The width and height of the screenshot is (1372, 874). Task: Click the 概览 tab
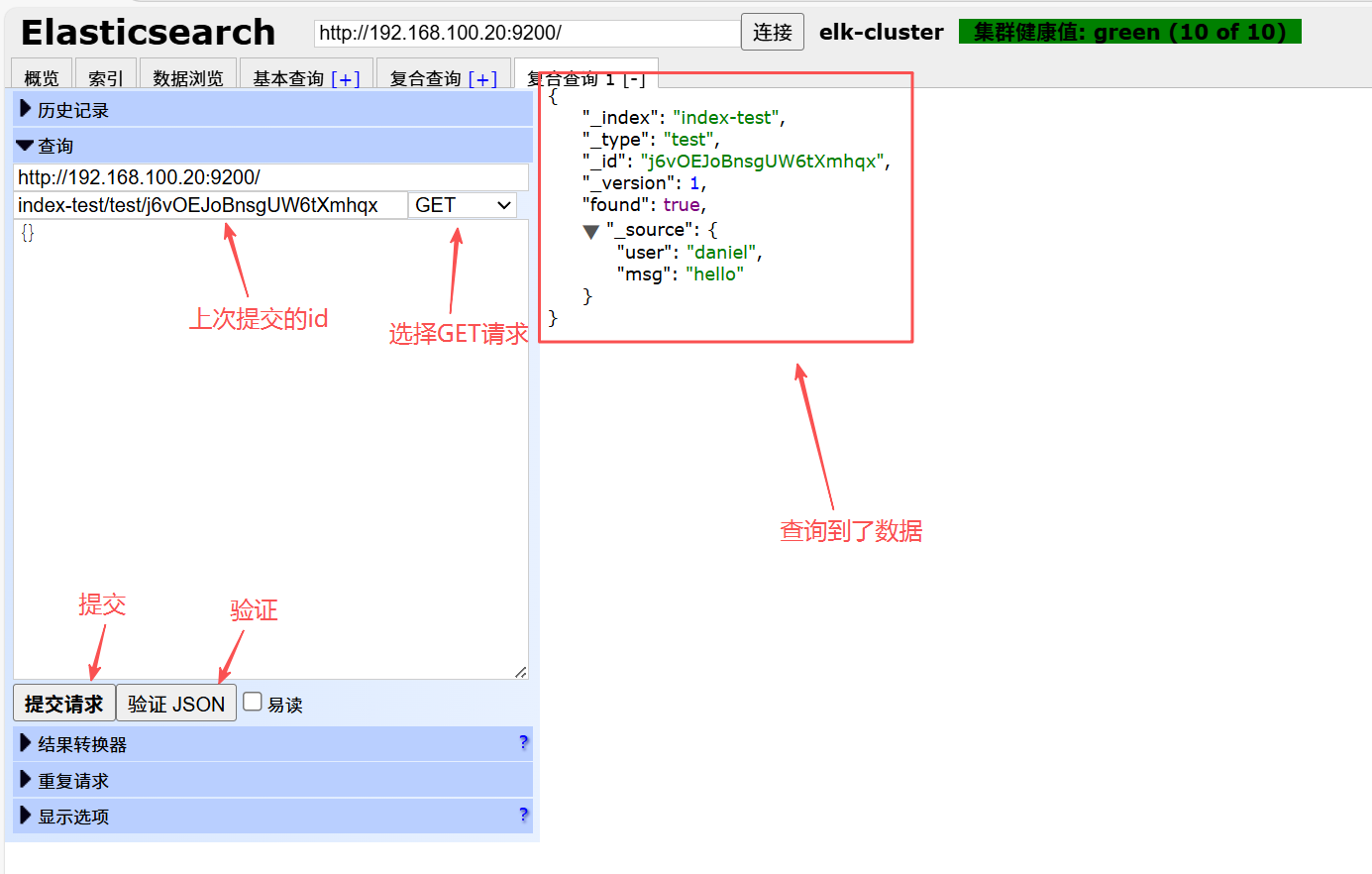coord(42,77)
